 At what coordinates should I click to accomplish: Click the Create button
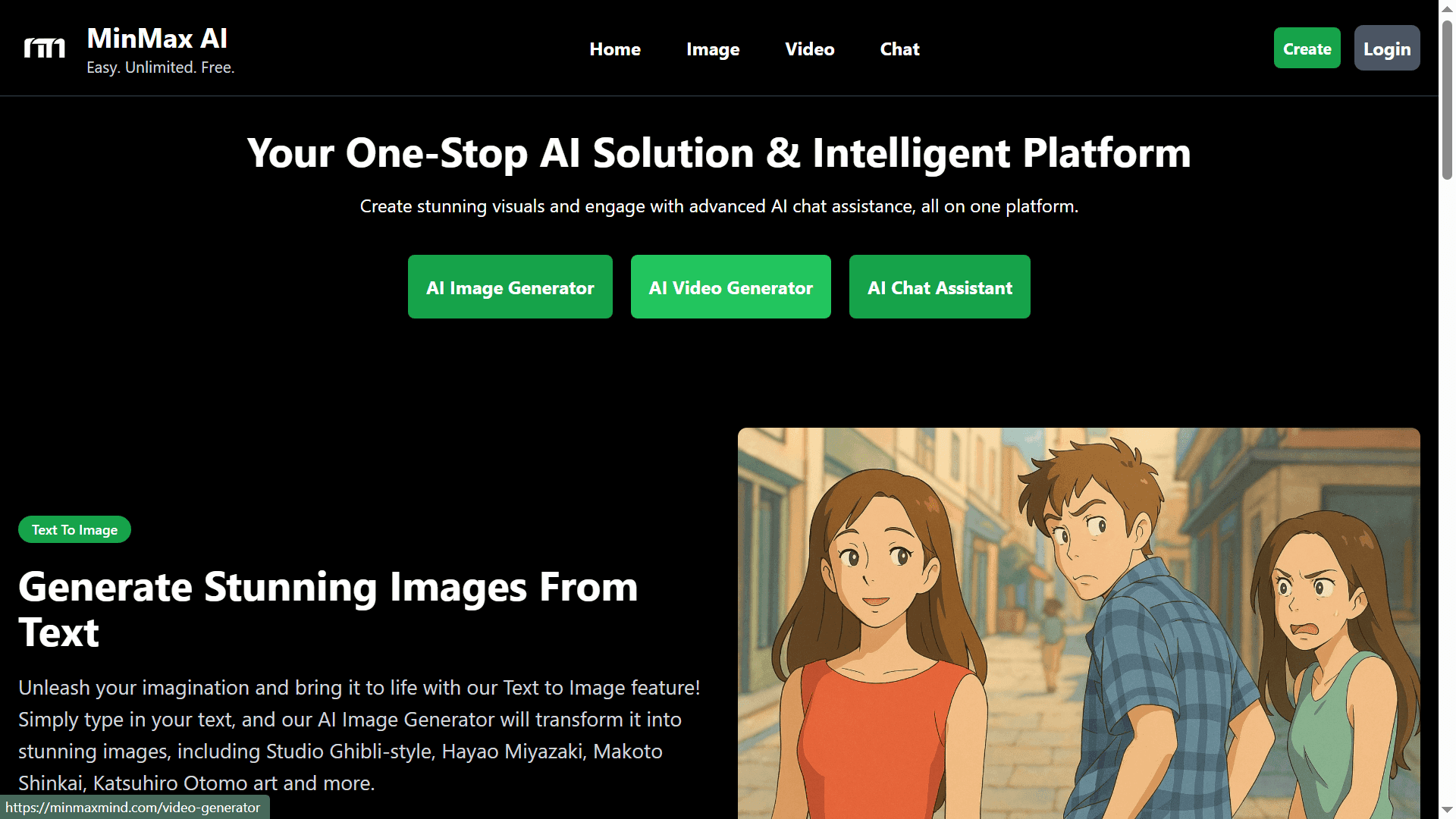point(1307,48)
